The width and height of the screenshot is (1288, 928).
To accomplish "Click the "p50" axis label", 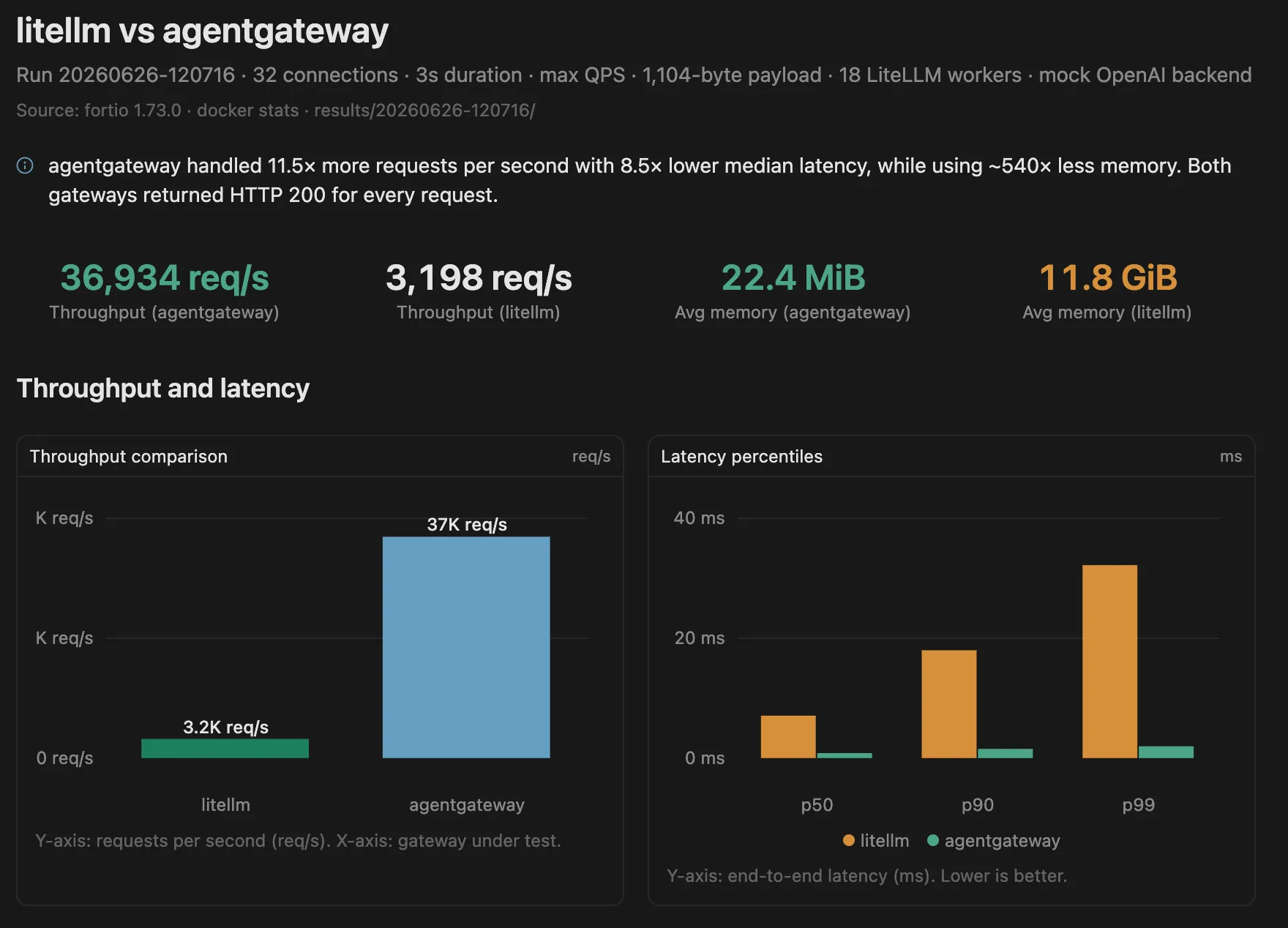I will click(x=817, y=805).
